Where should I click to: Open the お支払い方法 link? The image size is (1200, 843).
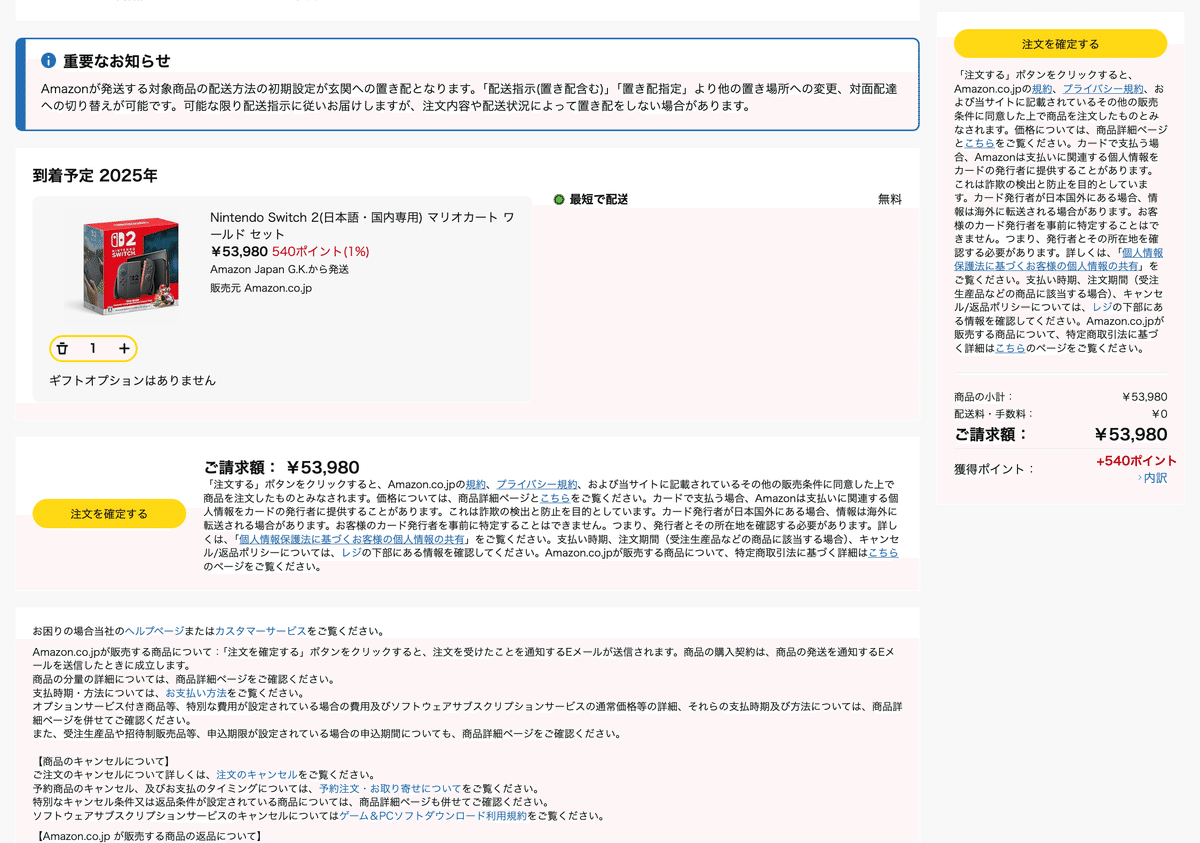(x=196, y=692)
